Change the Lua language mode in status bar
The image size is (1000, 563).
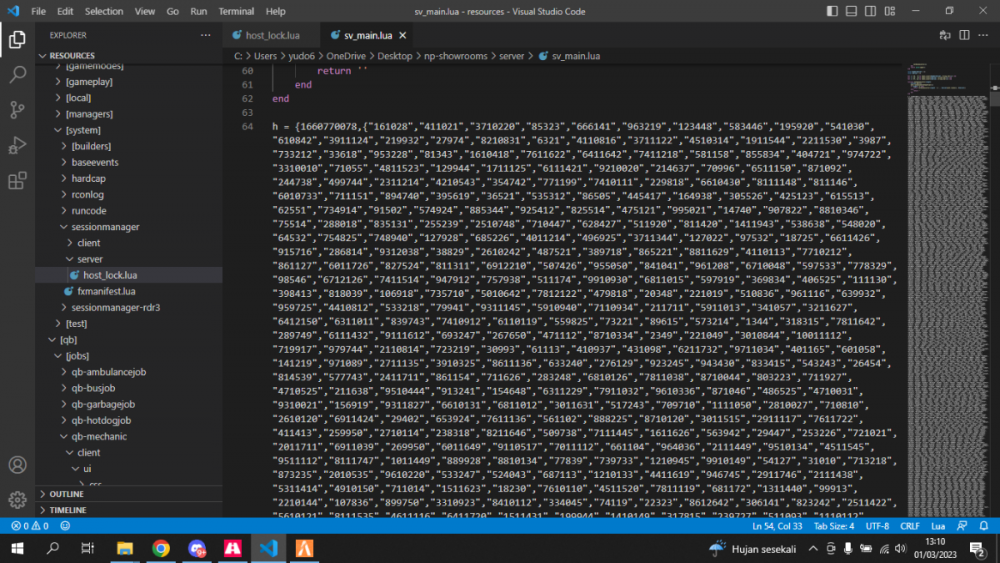938,525
